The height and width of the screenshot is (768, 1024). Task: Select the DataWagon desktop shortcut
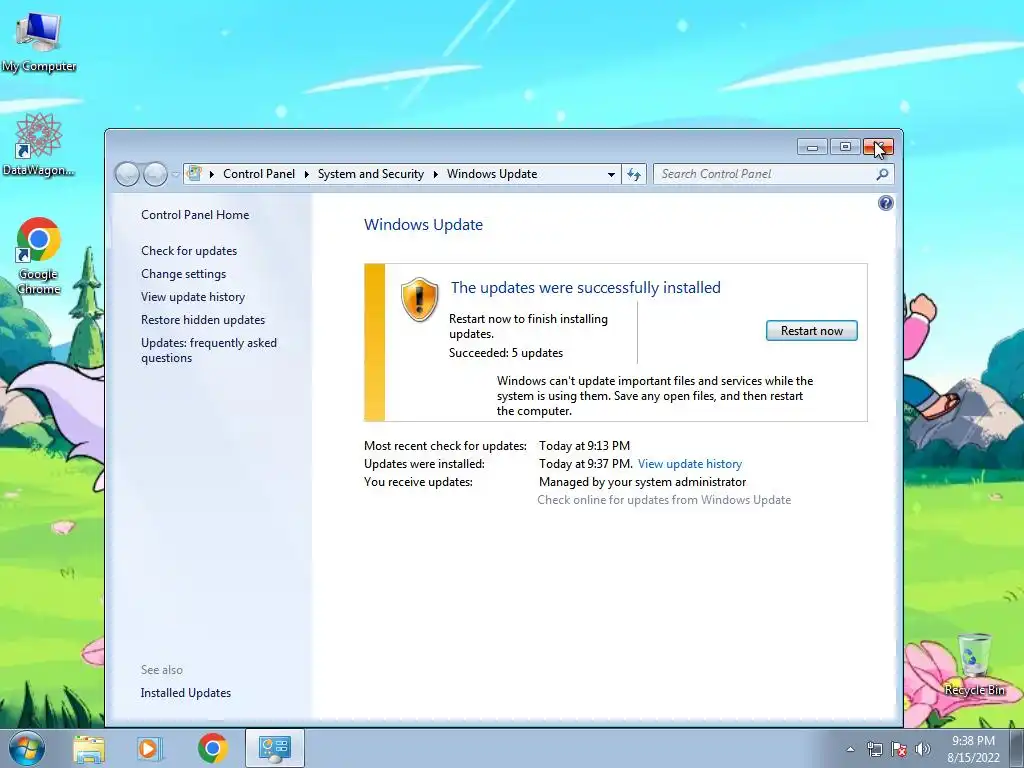pos(38,144)
